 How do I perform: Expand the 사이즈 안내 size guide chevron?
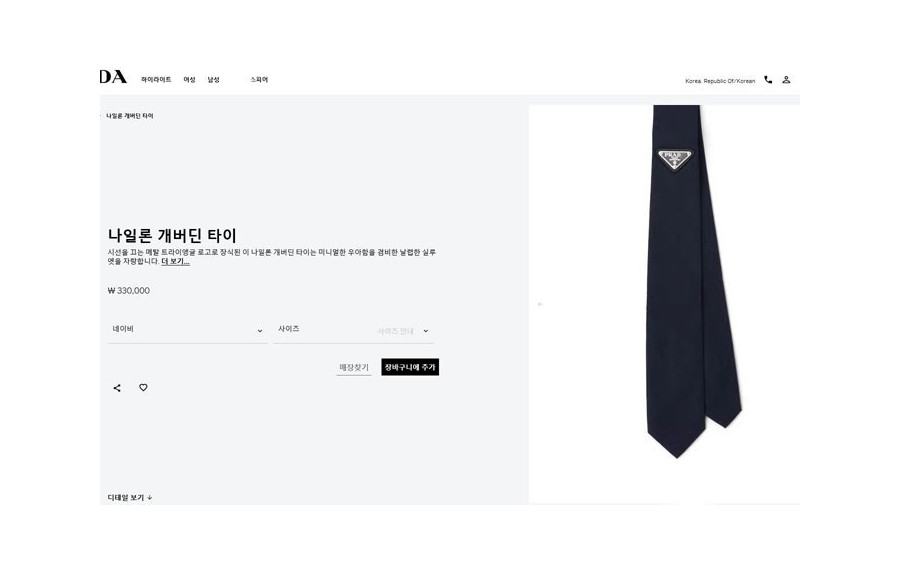pyautogui.click(x=426, y=331)
